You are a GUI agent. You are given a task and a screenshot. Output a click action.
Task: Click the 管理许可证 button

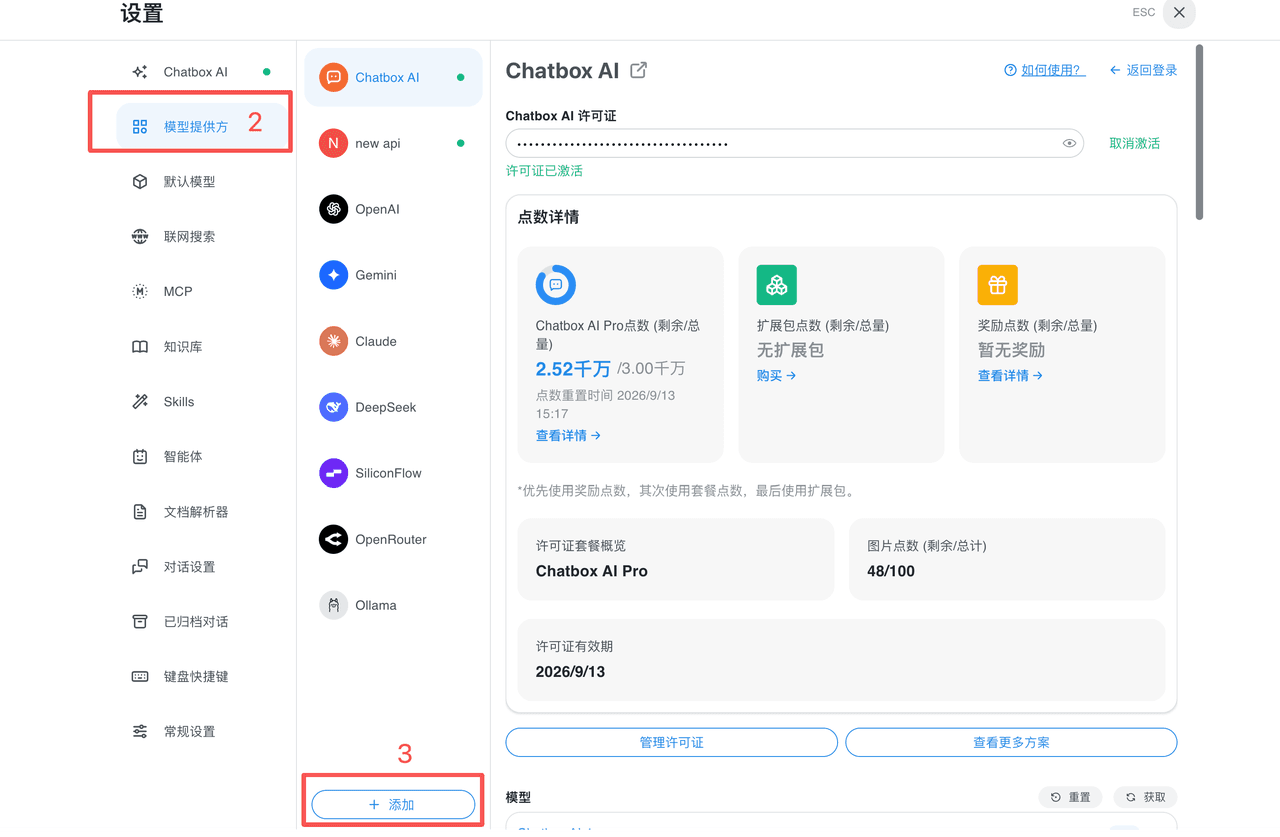672,743
